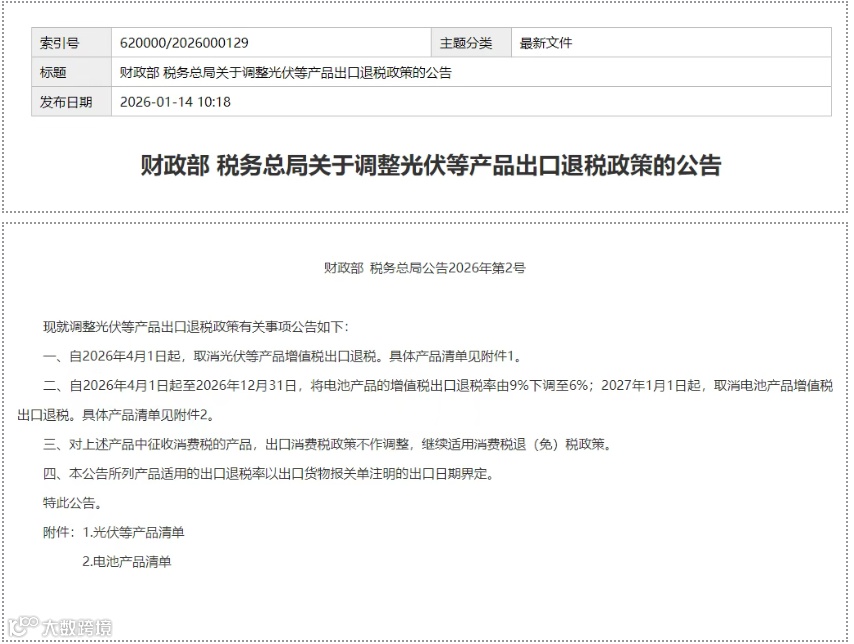Open attachment 1.光伏等产品清单
Viewport: 854px width, 644px height.
point(133,532)
